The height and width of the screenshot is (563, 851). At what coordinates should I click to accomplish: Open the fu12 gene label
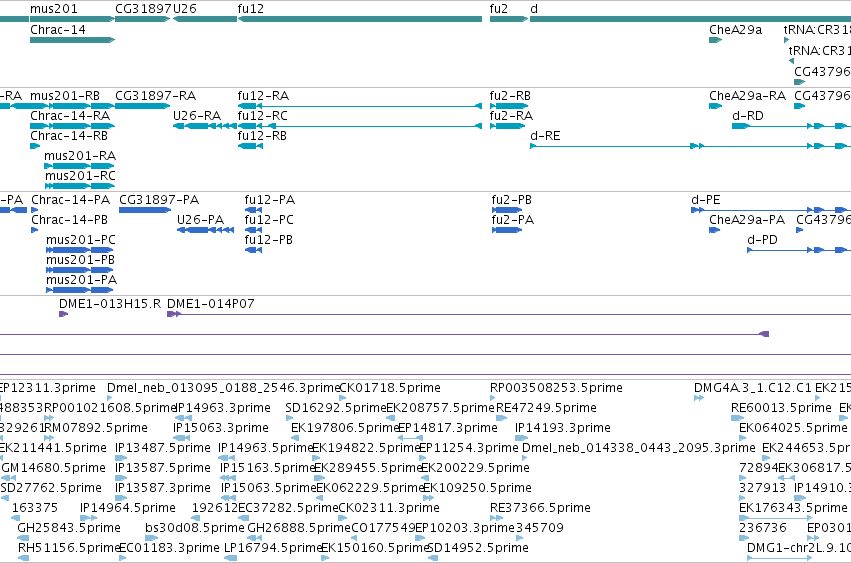(x=251, y=9)
